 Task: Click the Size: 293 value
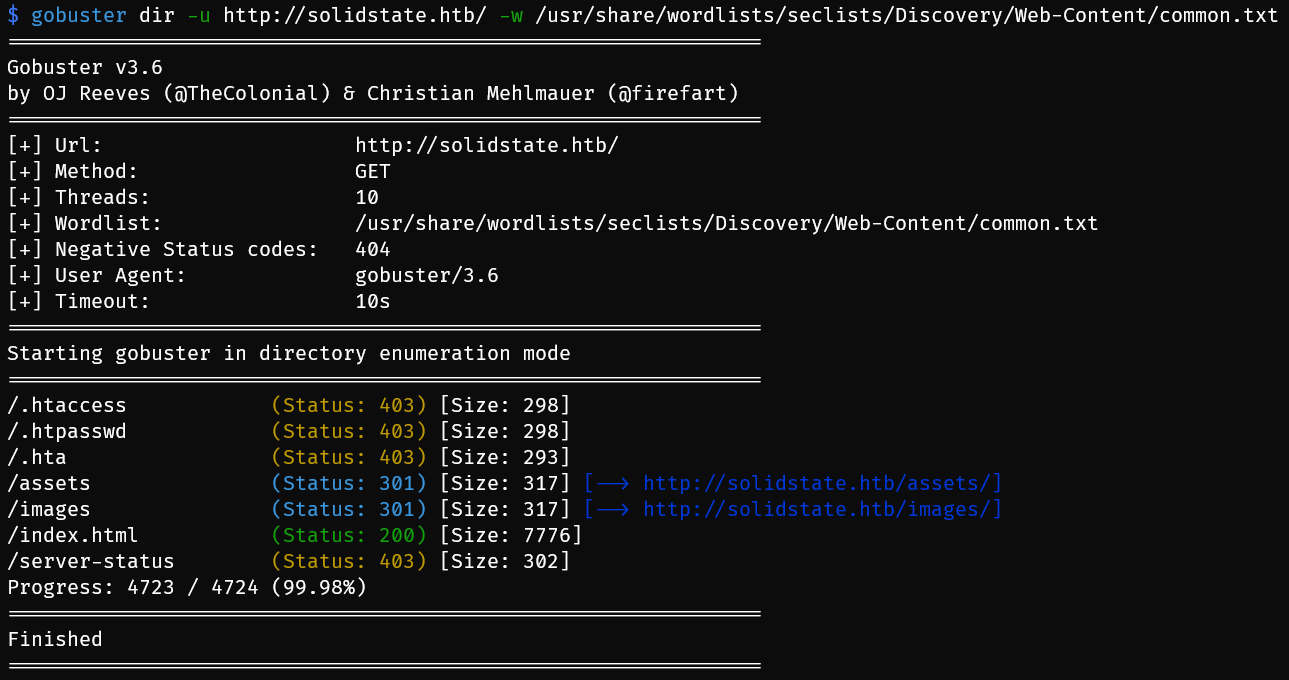pos(505,457)
